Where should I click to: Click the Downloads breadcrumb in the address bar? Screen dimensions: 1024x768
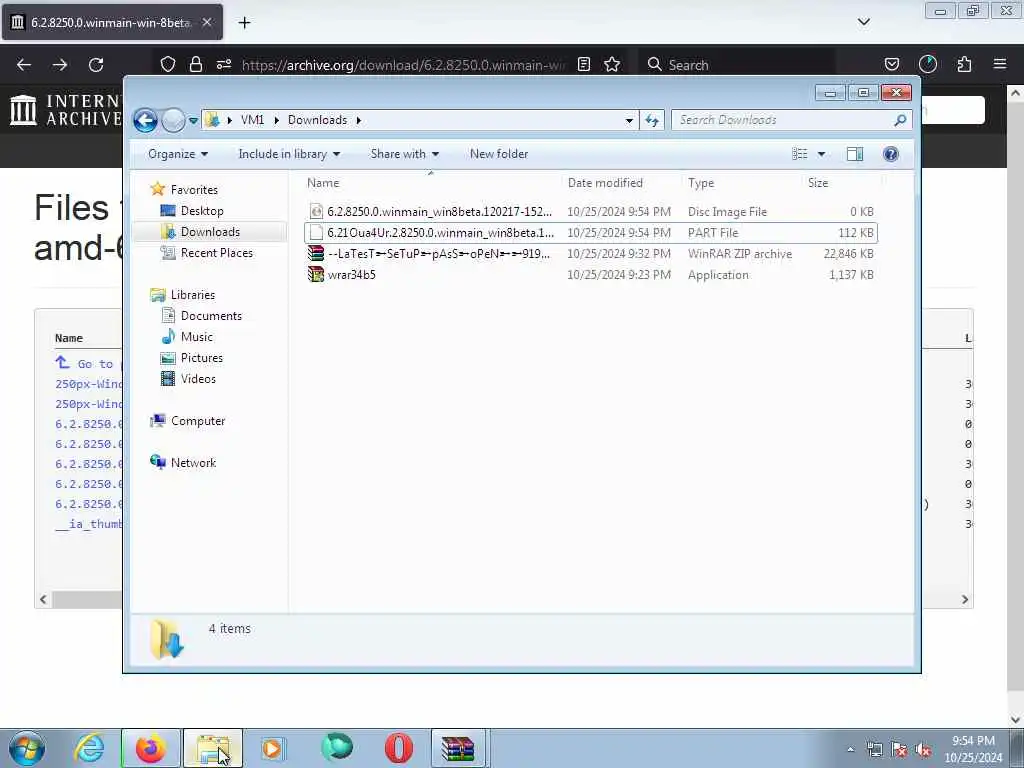coord(317,120)
